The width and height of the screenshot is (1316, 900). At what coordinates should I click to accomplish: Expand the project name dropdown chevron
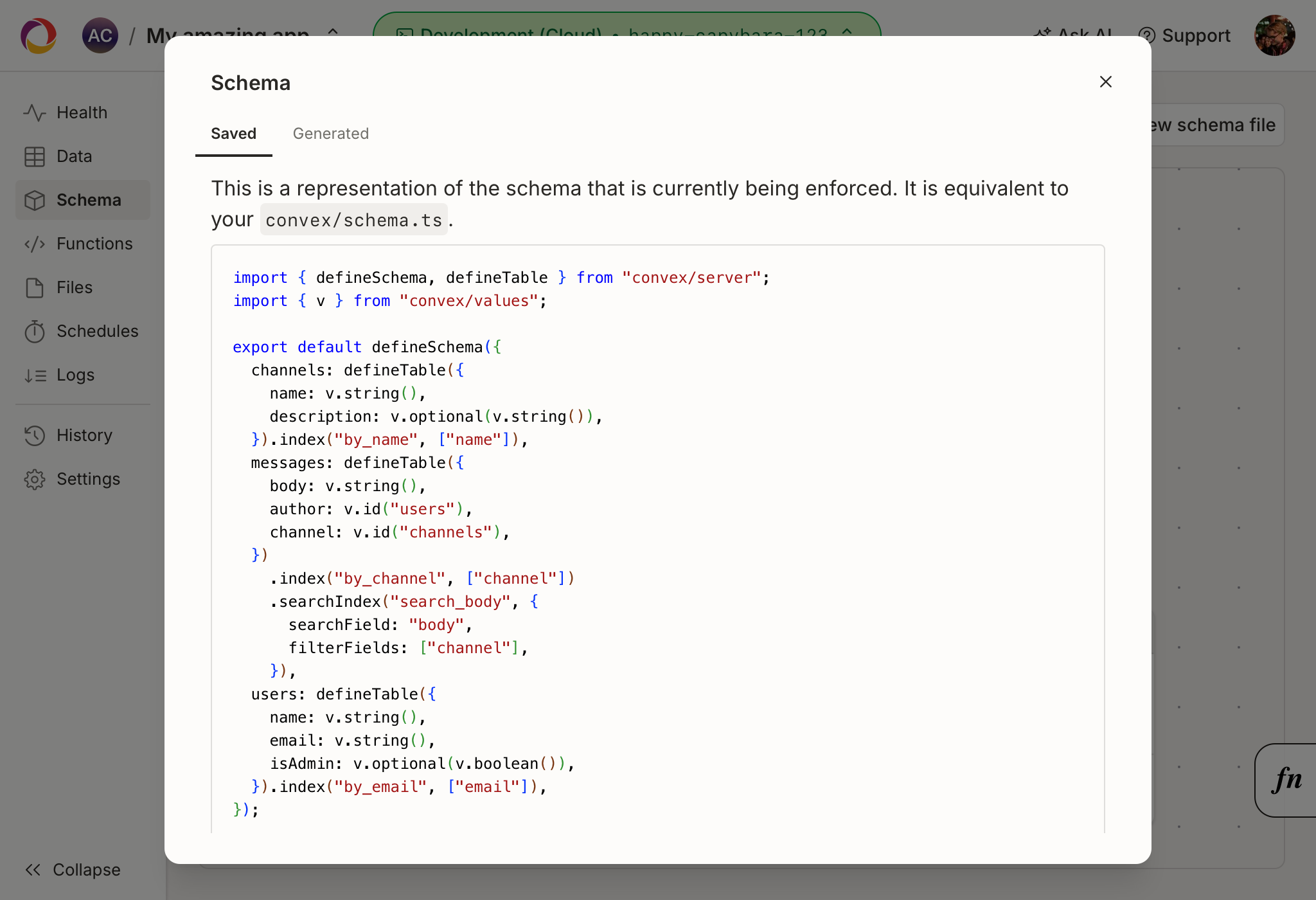[333, 32]
